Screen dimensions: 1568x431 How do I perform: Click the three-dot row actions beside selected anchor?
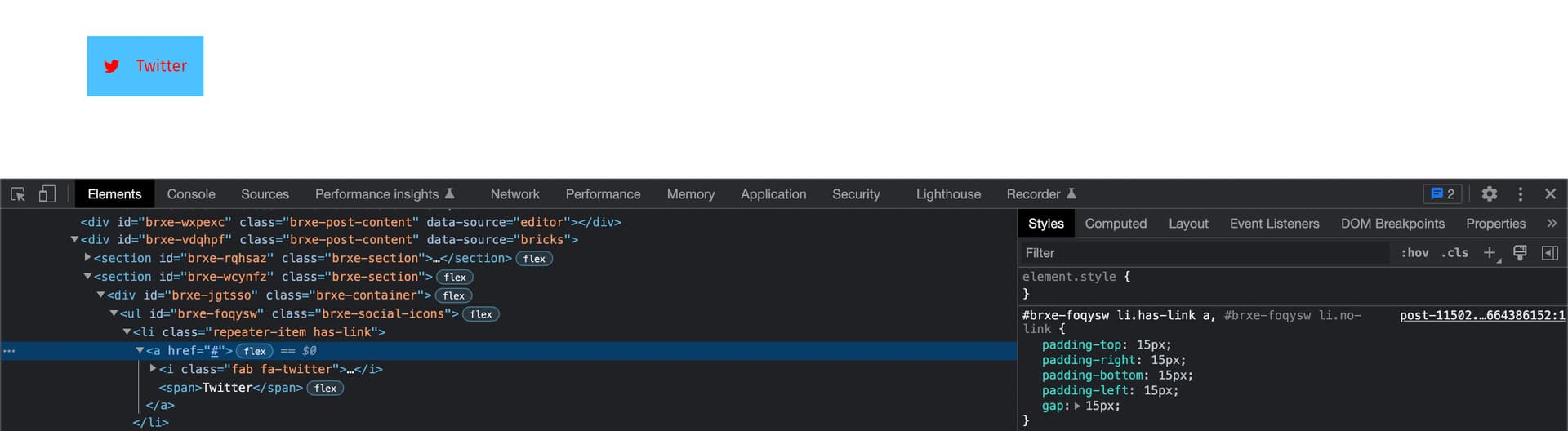click(9, 351)
